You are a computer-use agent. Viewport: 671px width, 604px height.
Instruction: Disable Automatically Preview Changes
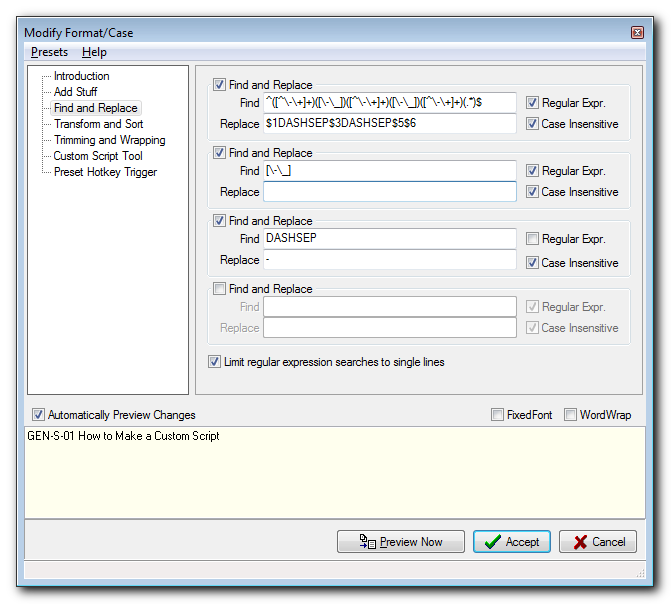(39, 415)
